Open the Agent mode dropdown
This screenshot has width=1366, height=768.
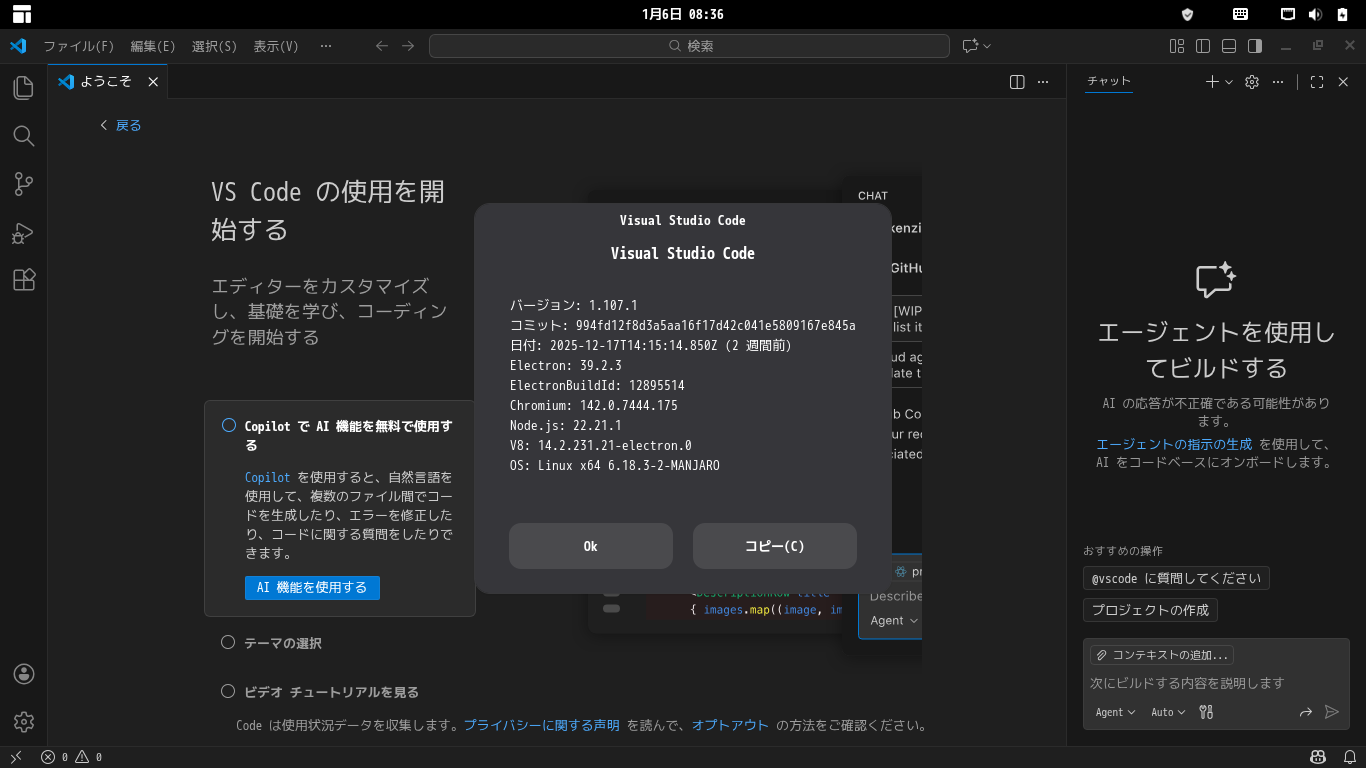coord(1115,712)
